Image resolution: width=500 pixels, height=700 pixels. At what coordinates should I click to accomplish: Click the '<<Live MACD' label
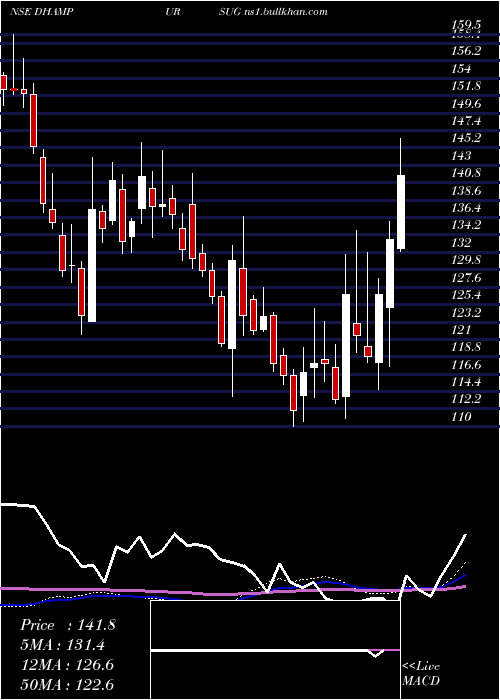click(x=421, y=674)
